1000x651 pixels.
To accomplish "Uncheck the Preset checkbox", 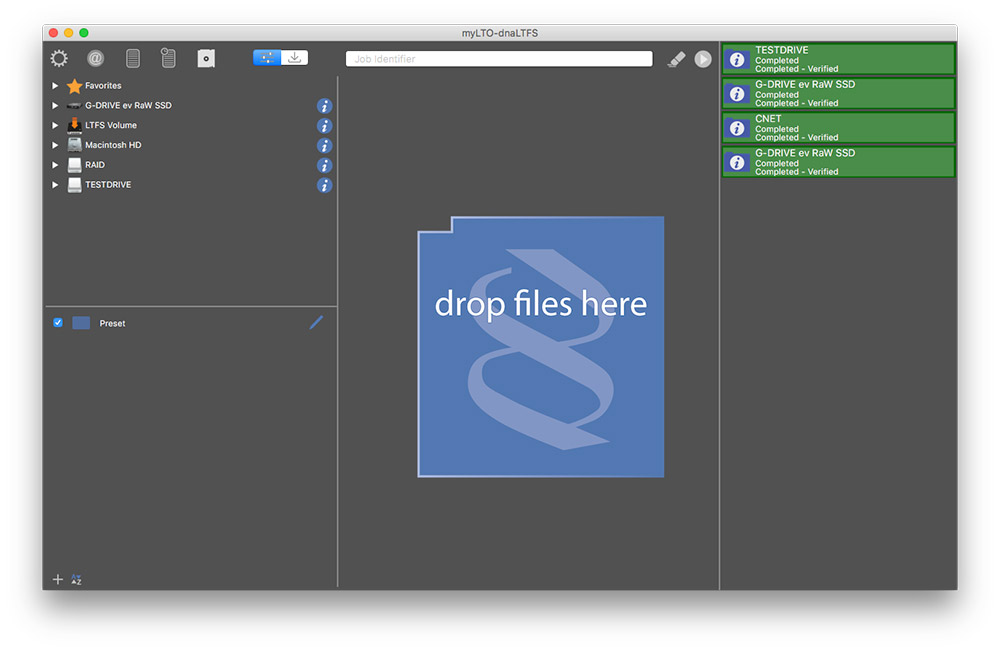I will 58,323.
